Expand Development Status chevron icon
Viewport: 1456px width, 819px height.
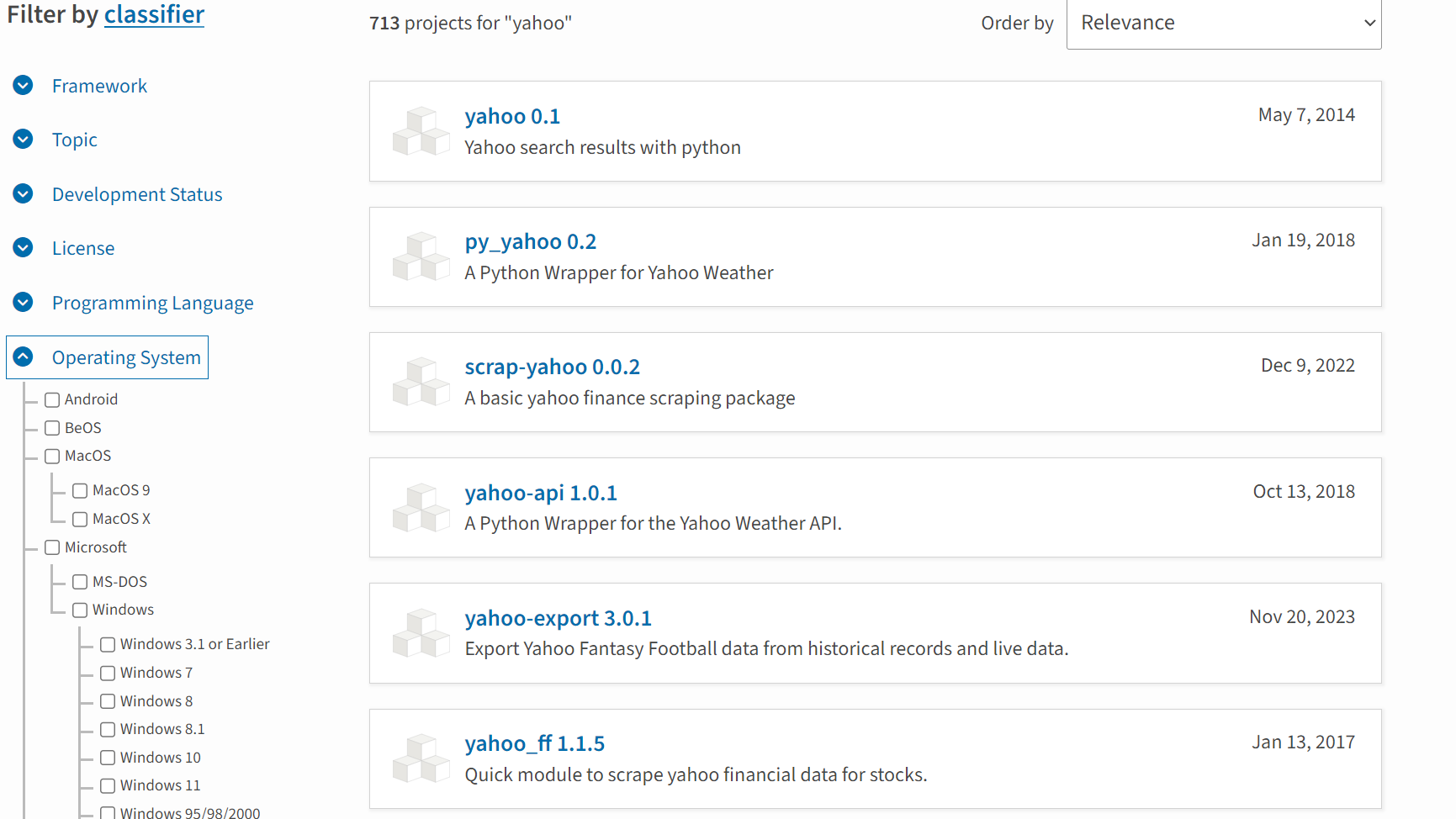tap(24, 193)
